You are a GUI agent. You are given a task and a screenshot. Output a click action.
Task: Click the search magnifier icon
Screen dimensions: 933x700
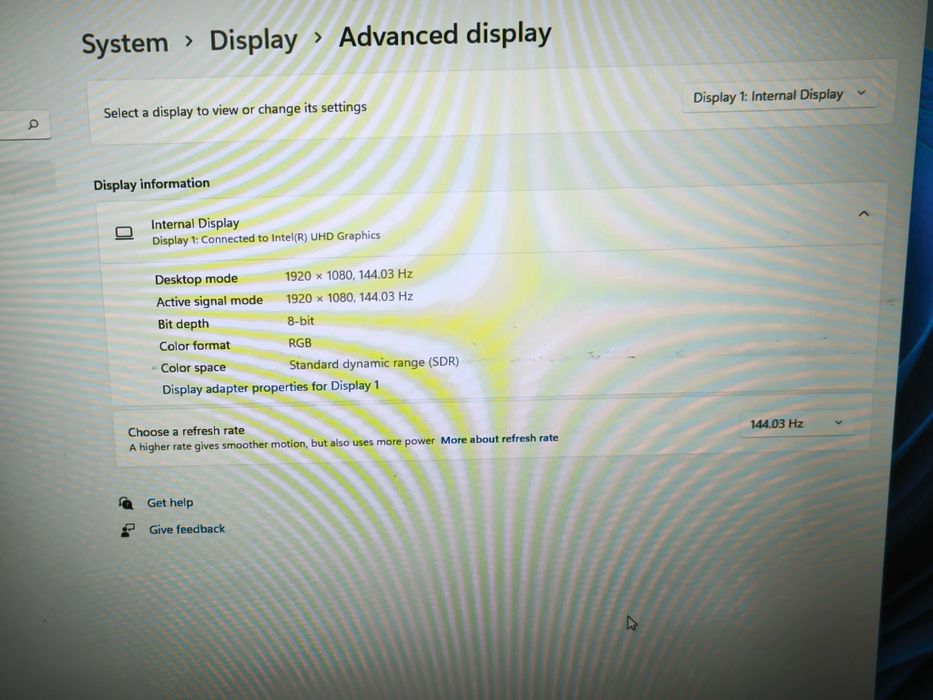[x=33, y=124]
